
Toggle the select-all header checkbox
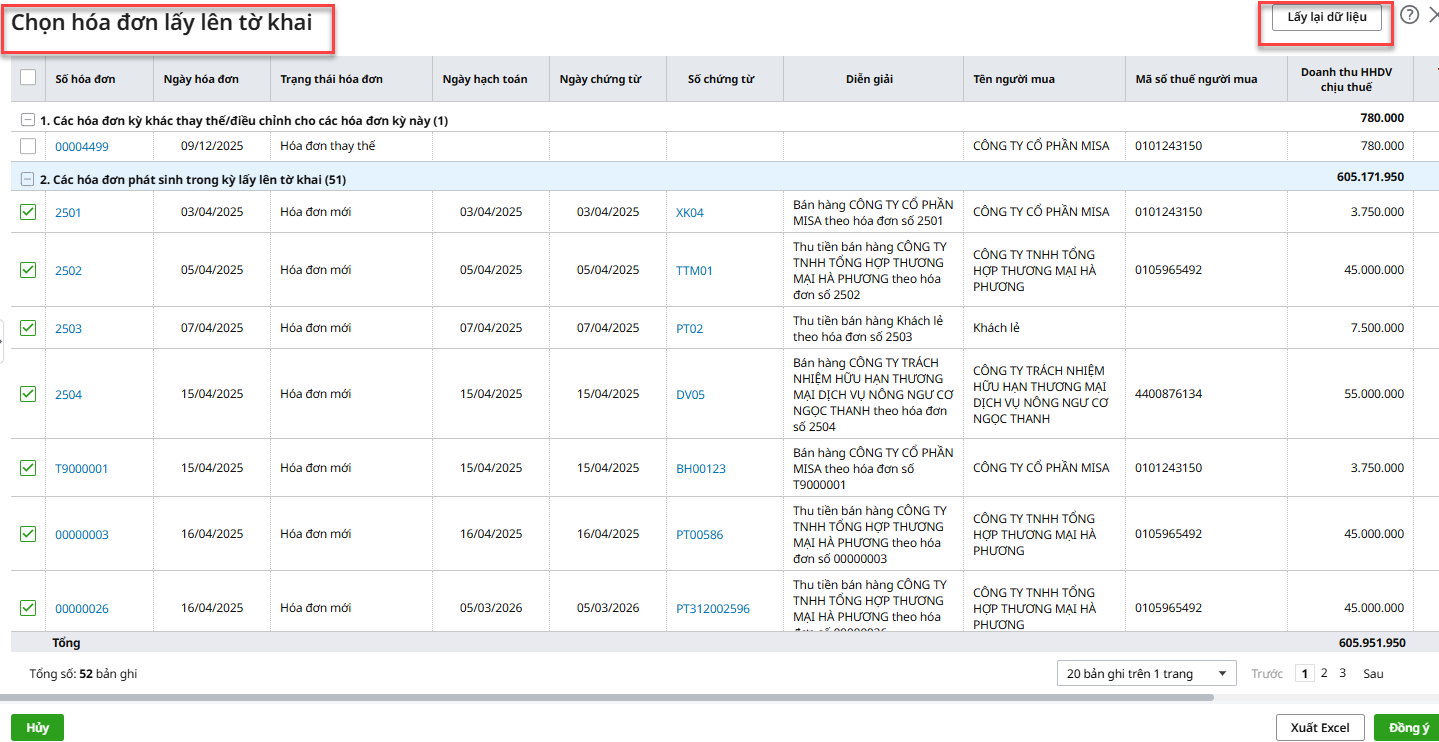(28, 78)
